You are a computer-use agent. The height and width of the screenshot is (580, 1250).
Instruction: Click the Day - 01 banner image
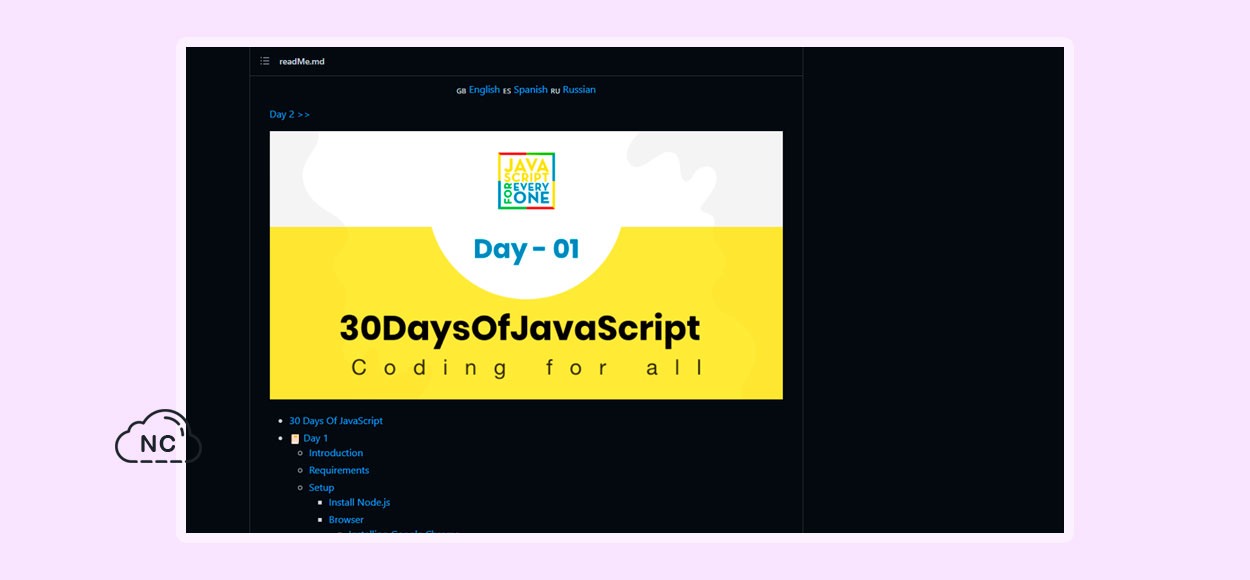tap(526, 265)
